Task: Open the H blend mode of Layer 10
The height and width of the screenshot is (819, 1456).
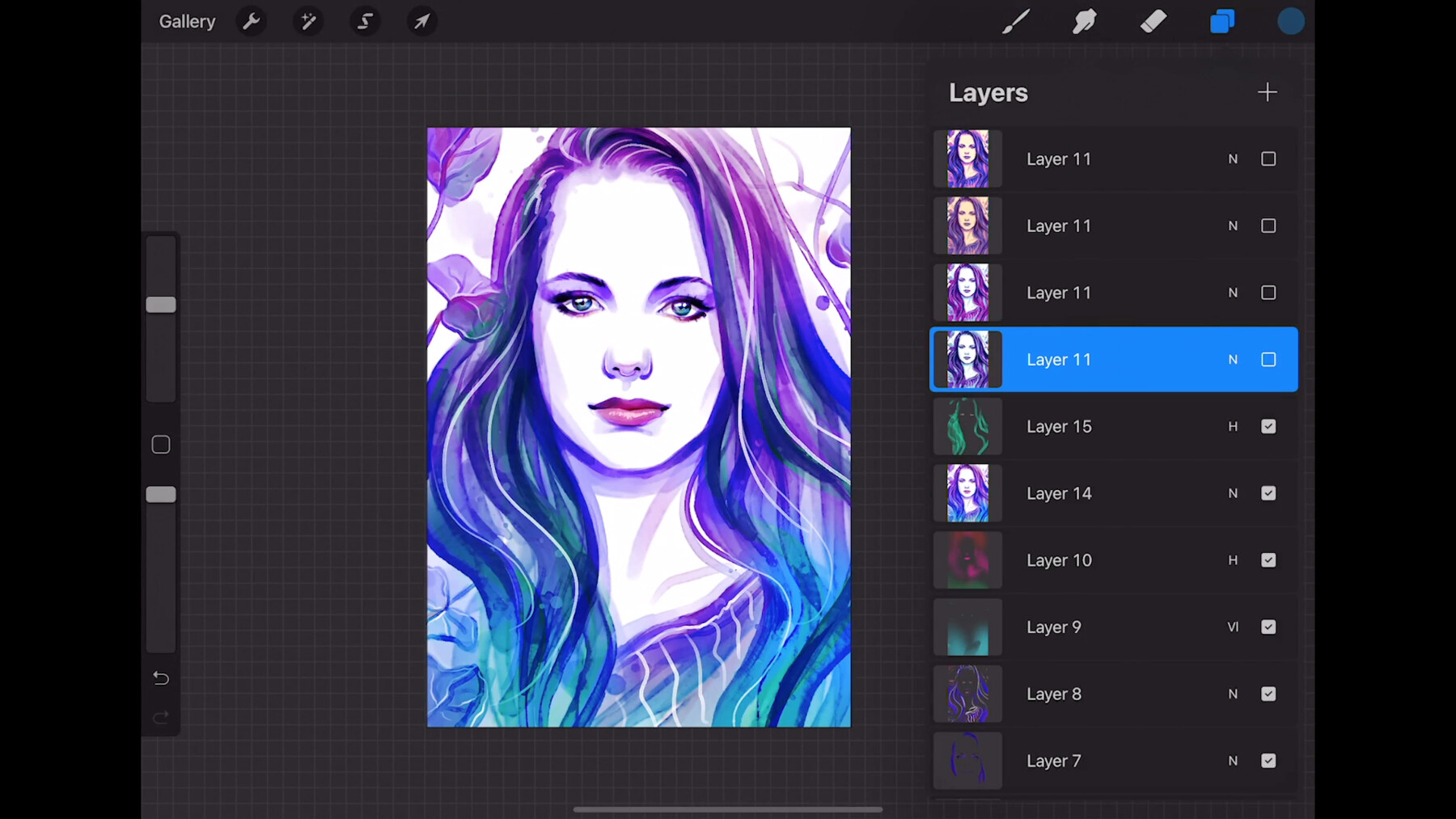Action: [1233, 560]
